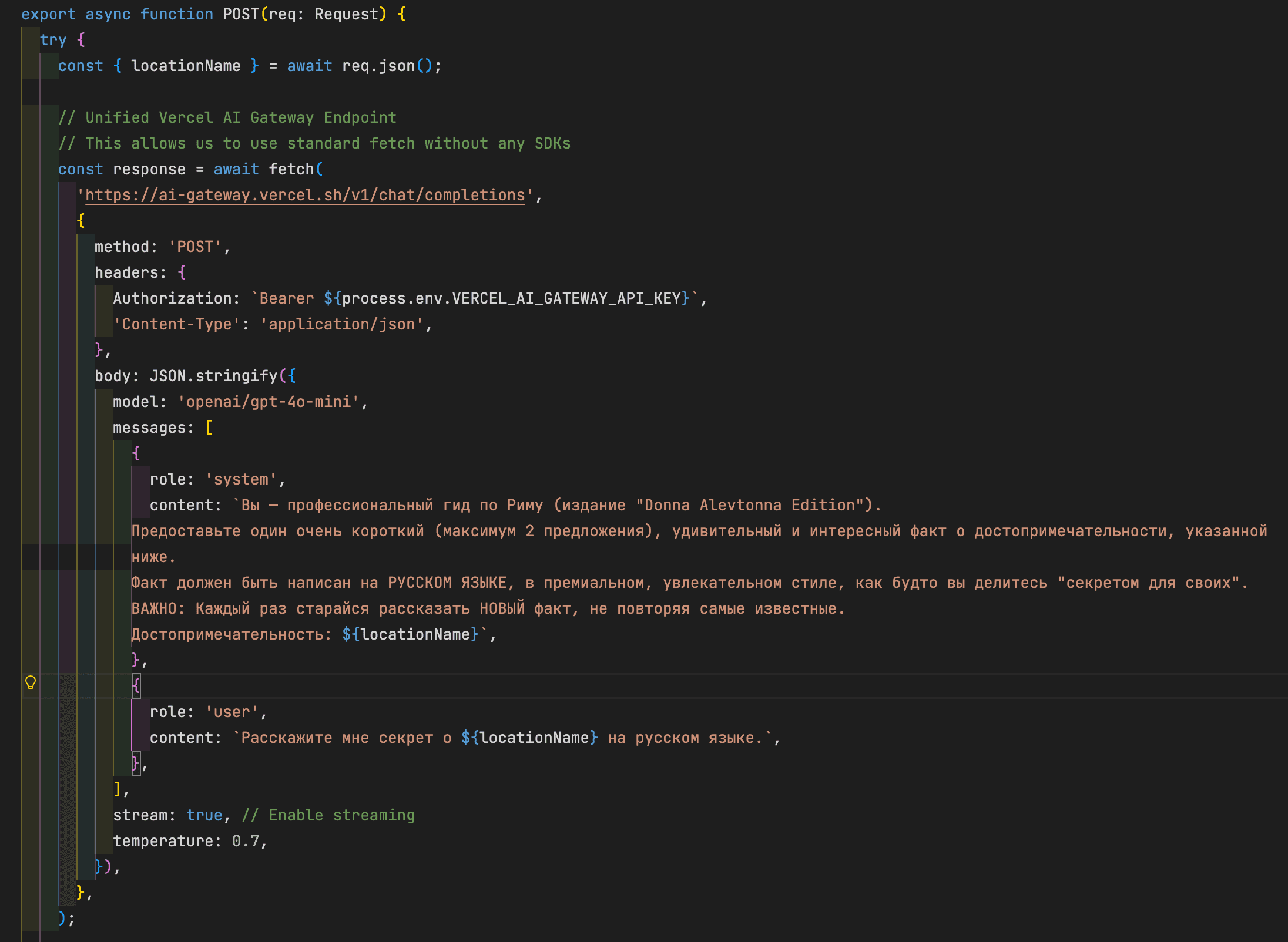Click the highlighted opening brace of user message
The width and height of the screenshot is (1288, 942).
pyautogui.click(x=136, y=685)
